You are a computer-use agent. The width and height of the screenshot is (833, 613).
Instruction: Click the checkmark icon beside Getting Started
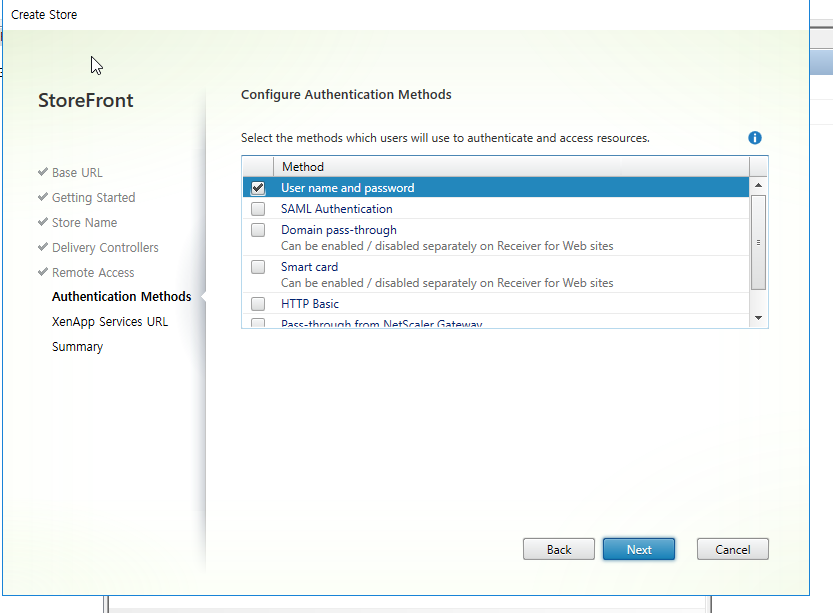pos(43,197)
